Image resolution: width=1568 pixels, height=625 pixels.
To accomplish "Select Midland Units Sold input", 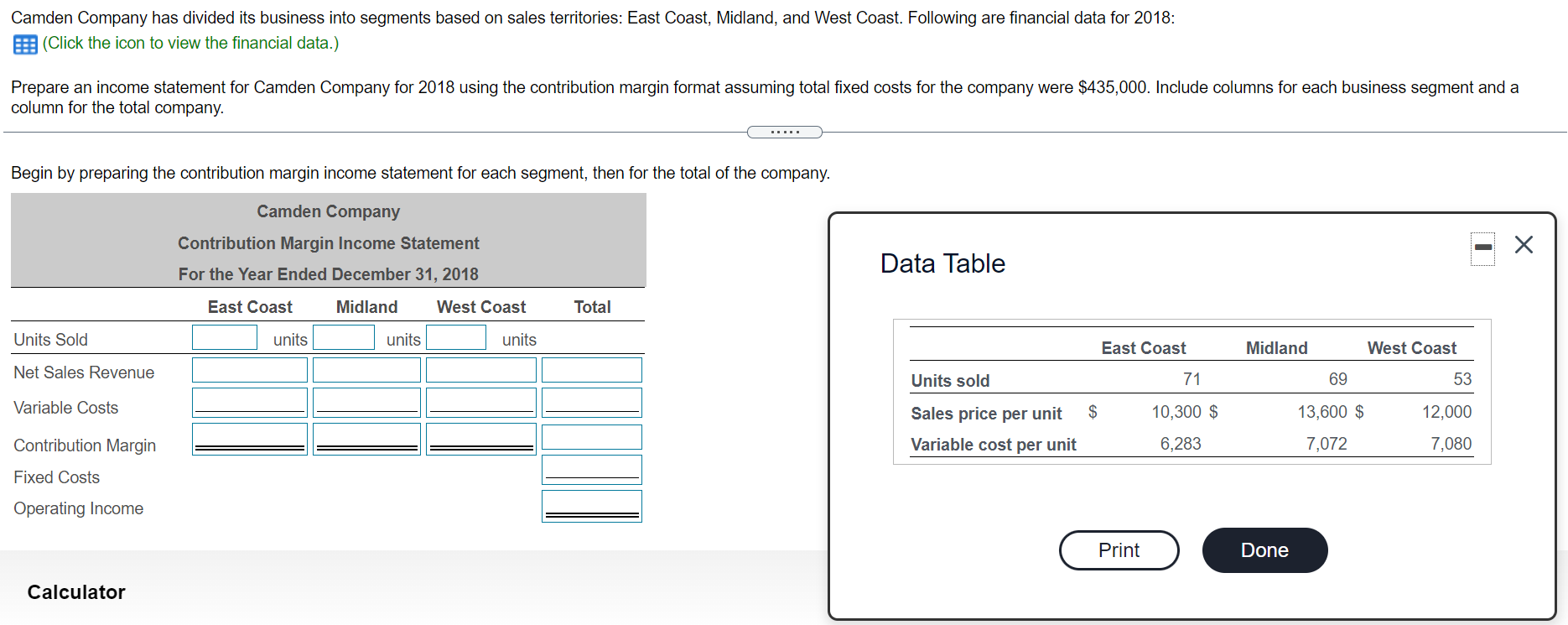I will click(344, 337).
